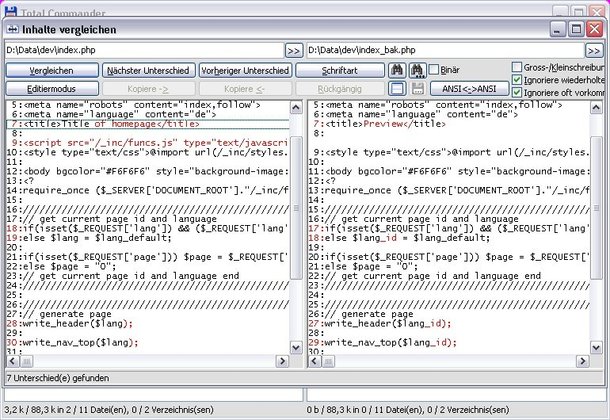Click left pane horizontal scroll right arrow
Screen dimensions: 610x420
point(283,361)
